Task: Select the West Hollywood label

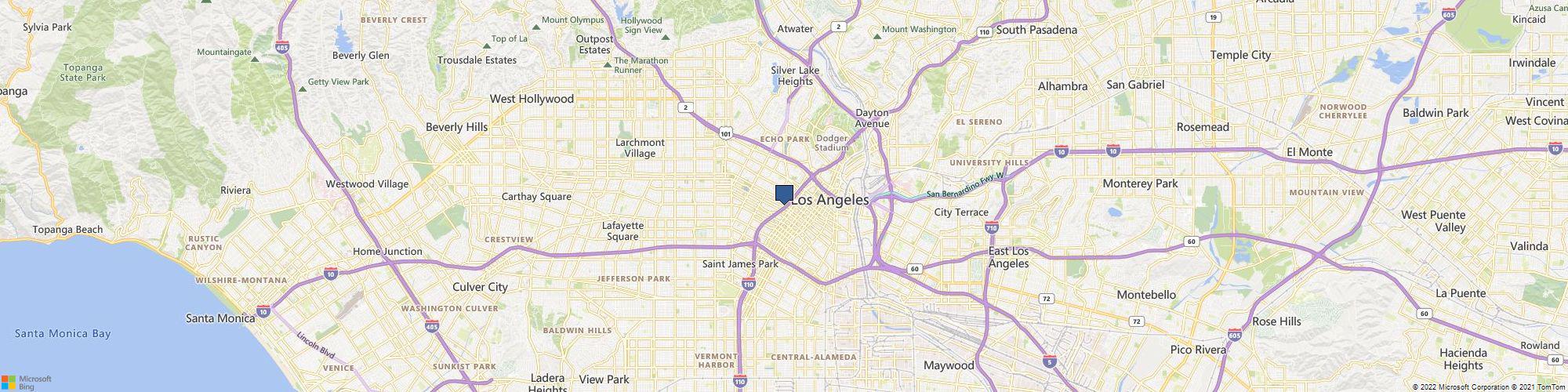Action: pos(532,99)
